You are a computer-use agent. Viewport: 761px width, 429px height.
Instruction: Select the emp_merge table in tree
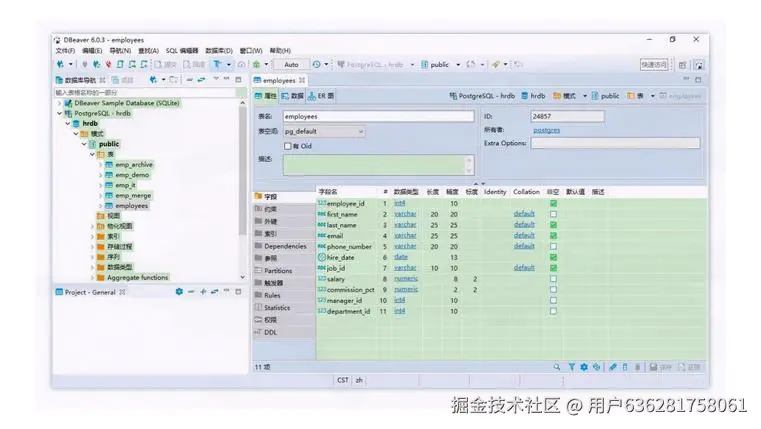pos(133,196)
